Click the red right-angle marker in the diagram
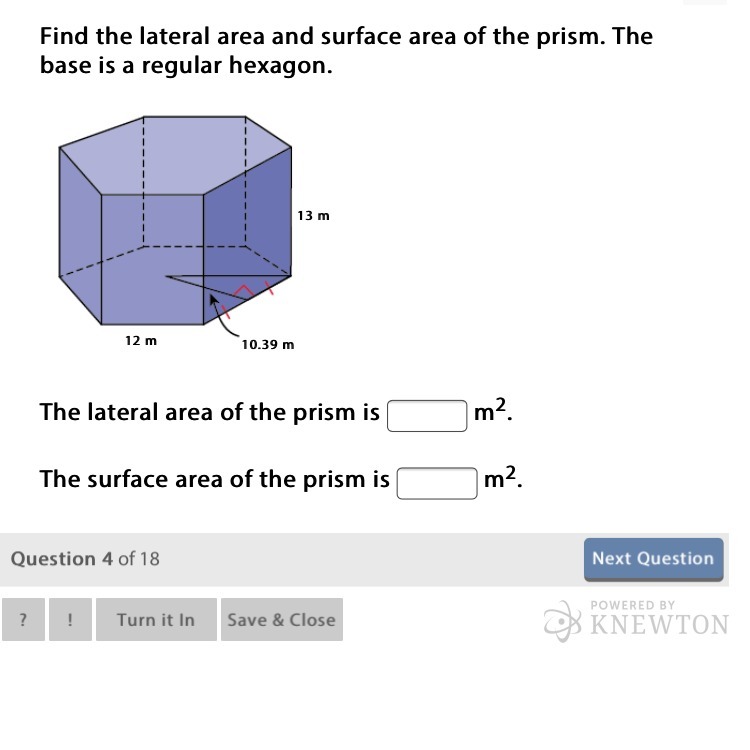The width and height of the screenshot is (750, 750). coord(243,291)
